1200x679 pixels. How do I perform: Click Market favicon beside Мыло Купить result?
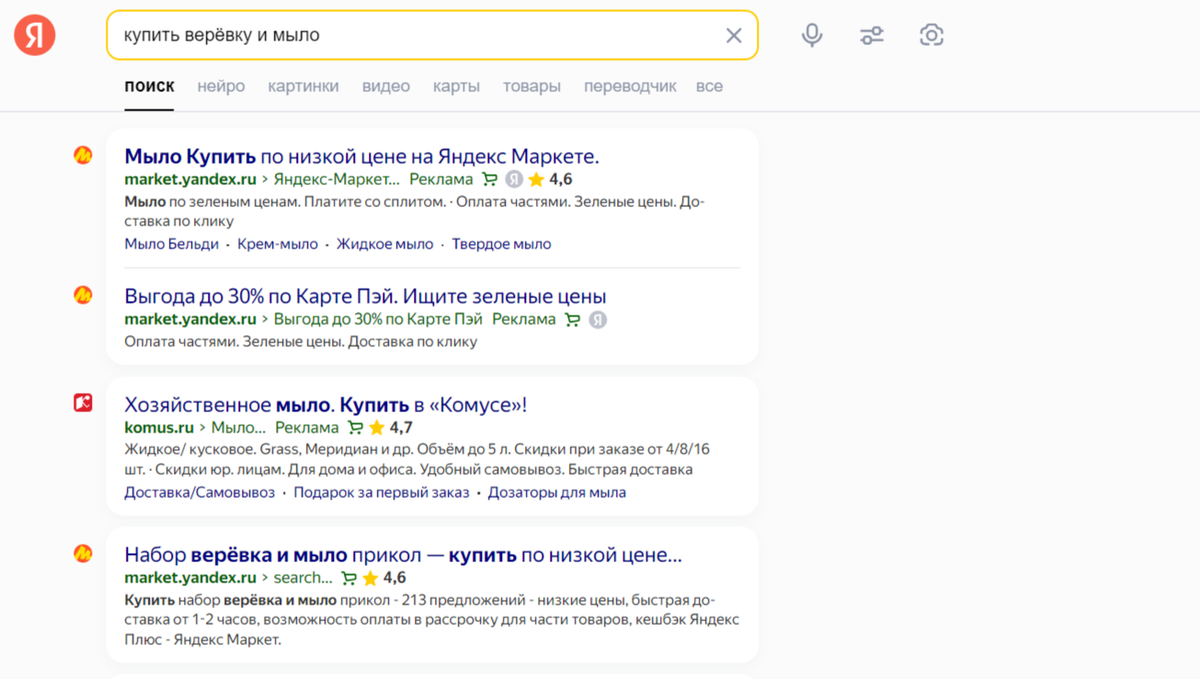pyautogui.click(x=83, y=155)
